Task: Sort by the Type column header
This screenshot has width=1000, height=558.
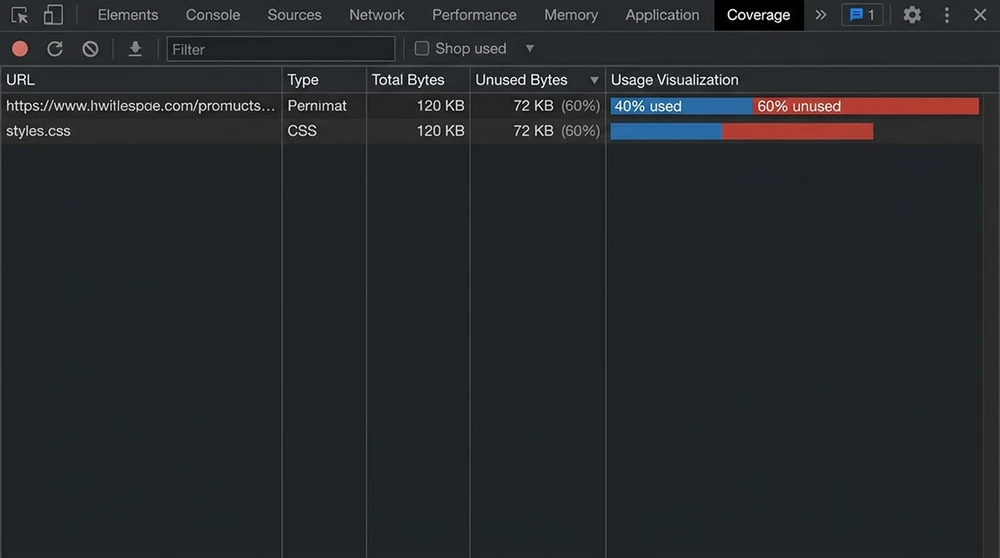Action: point(324,80)
